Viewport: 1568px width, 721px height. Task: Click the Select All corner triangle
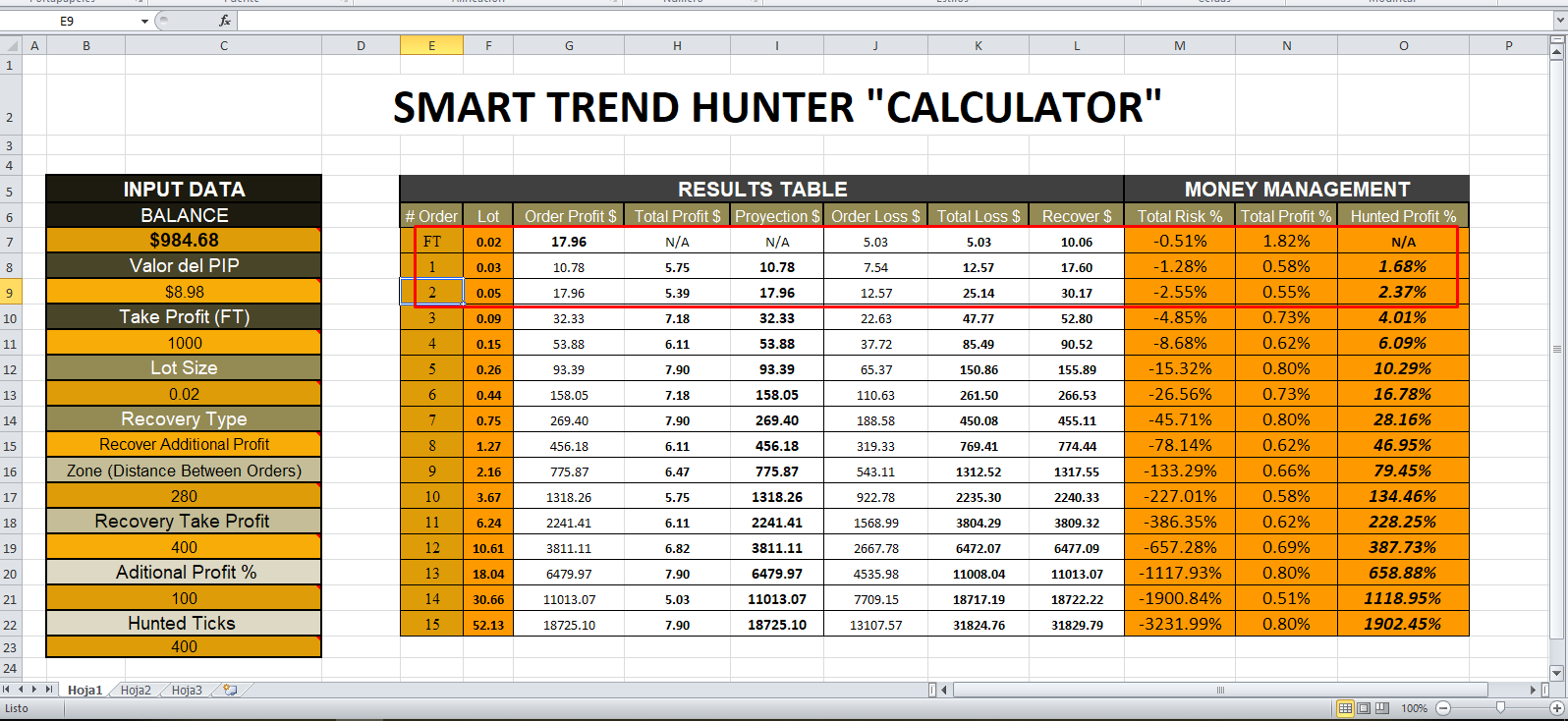(11, 45)
